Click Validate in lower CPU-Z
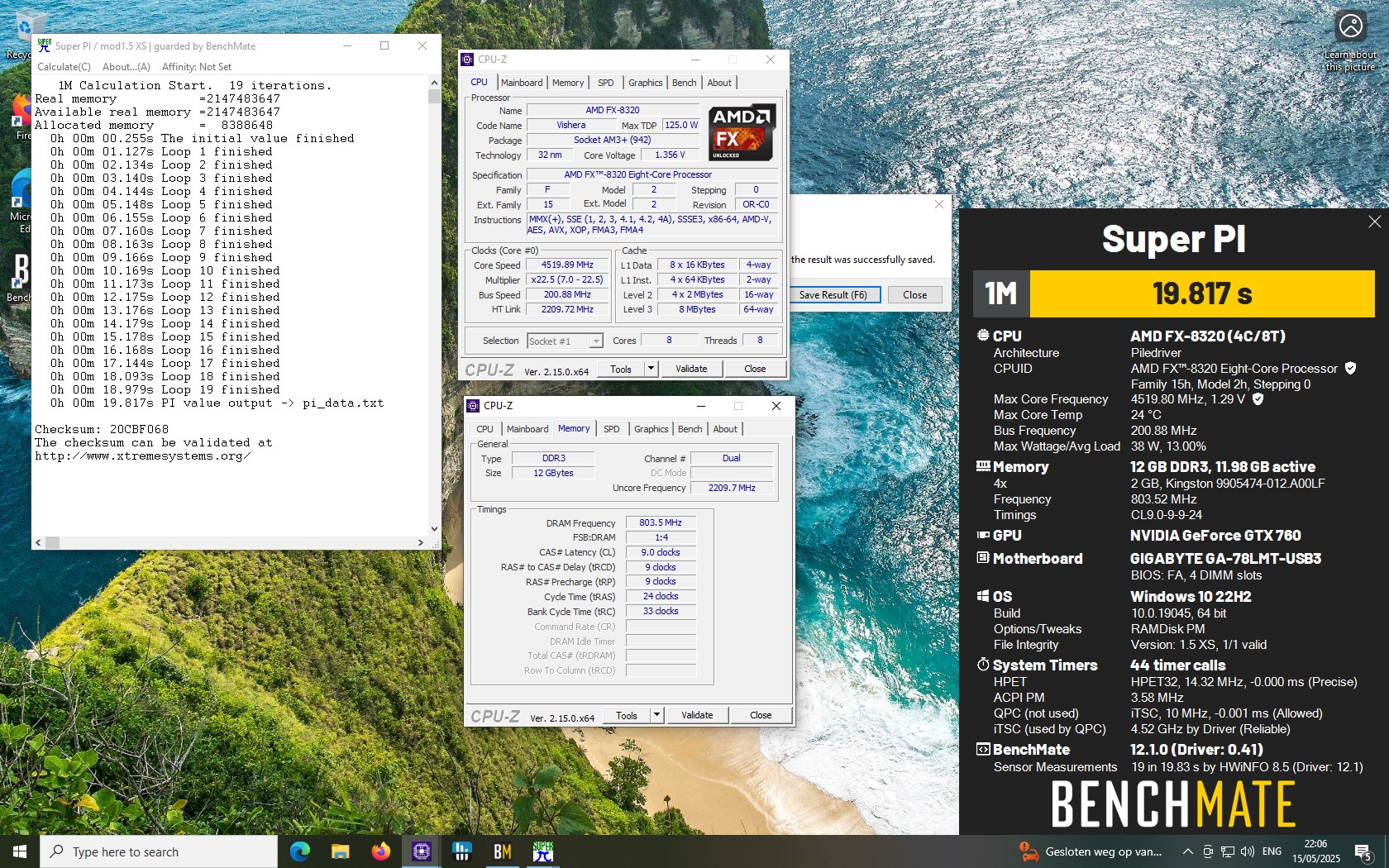The image size is (1389, 868). point(697,715)
